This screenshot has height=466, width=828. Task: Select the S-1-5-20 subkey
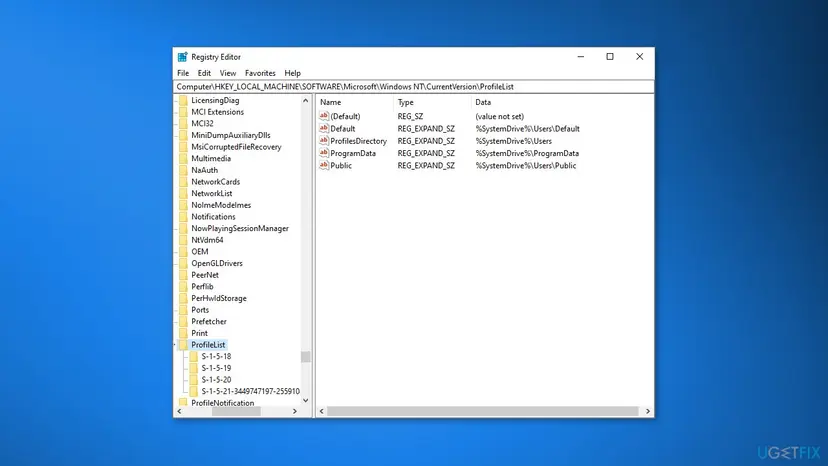pos(216,379)
